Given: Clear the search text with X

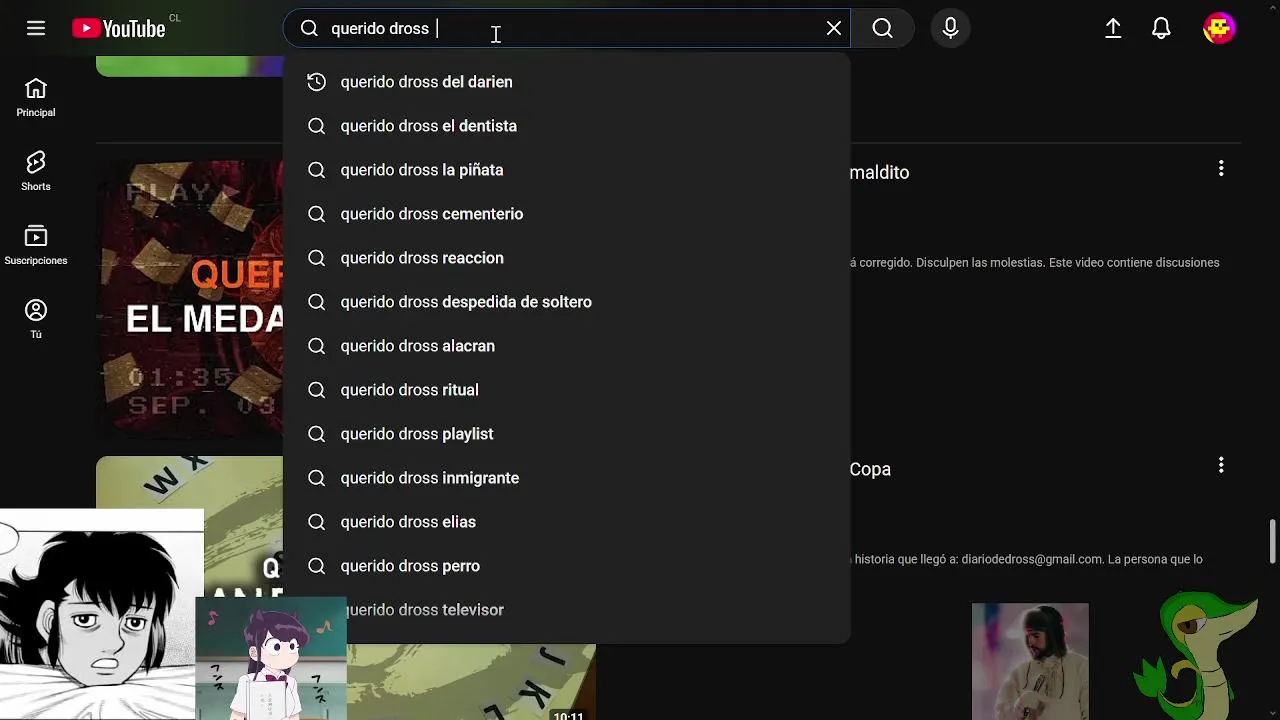Looking at the screenshot, I should point(834,28).
